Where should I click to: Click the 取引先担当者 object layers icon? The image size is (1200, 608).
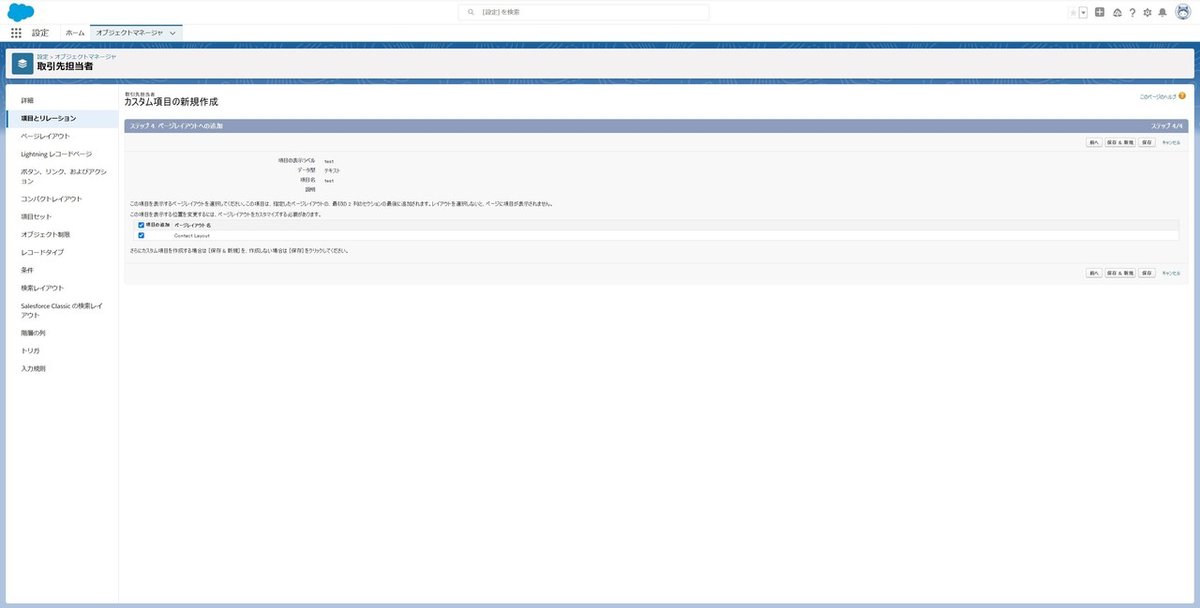coord(22,63)
